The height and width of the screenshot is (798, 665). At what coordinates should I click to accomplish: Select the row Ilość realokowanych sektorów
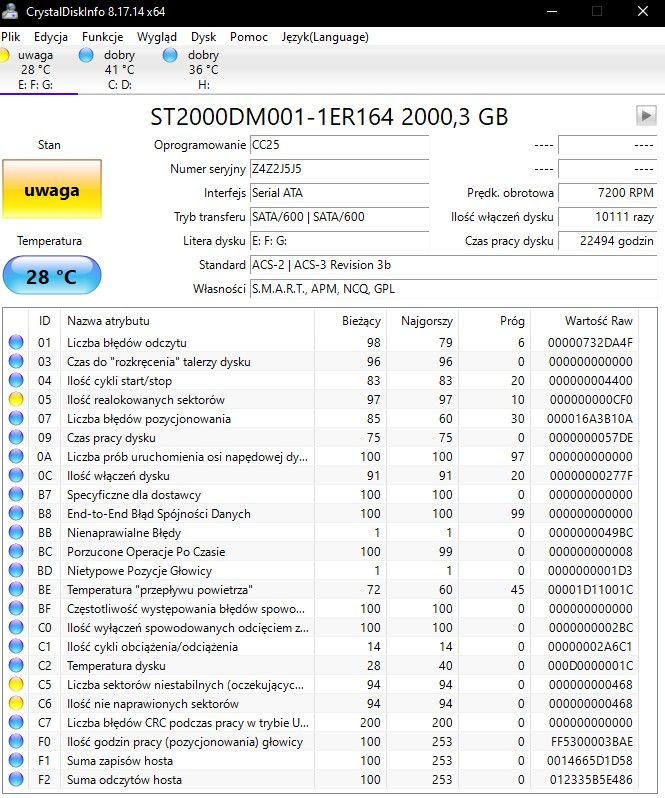click(322, 400)
